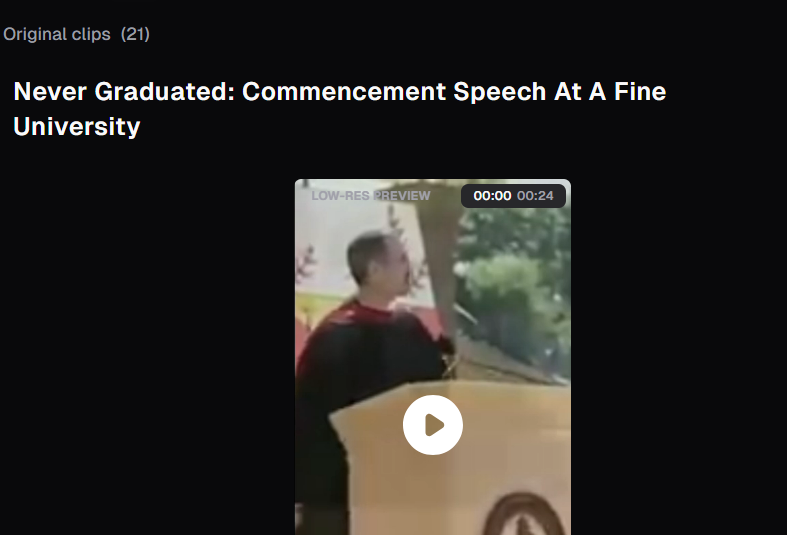Click the speaker's black robe

(x=361, y=381)
